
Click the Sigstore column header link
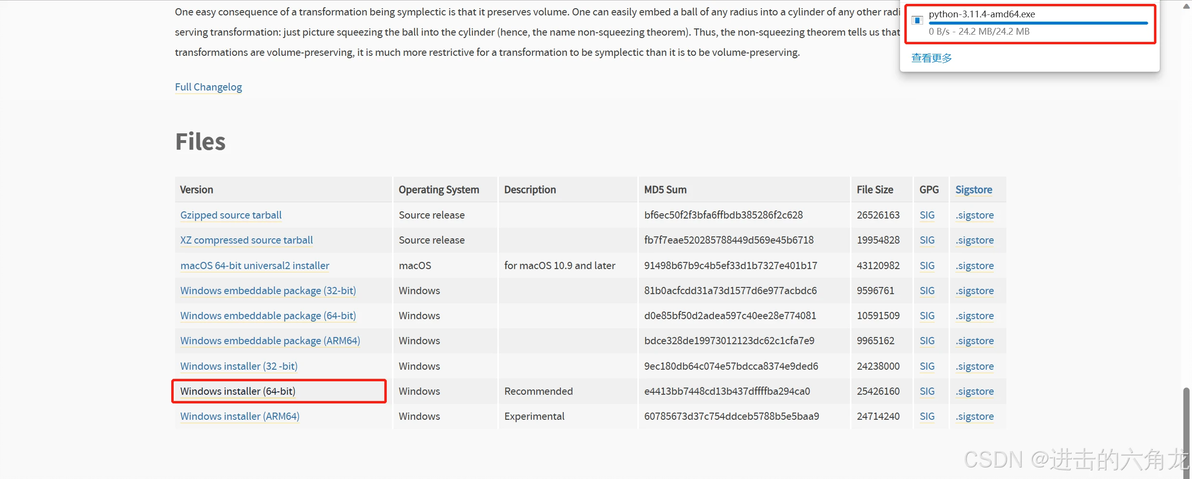tap(973, 189)
